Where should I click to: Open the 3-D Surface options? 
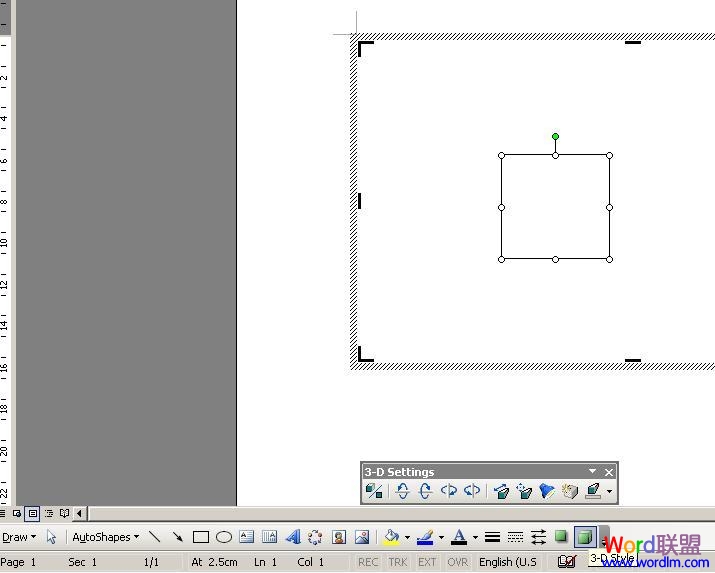570,491
